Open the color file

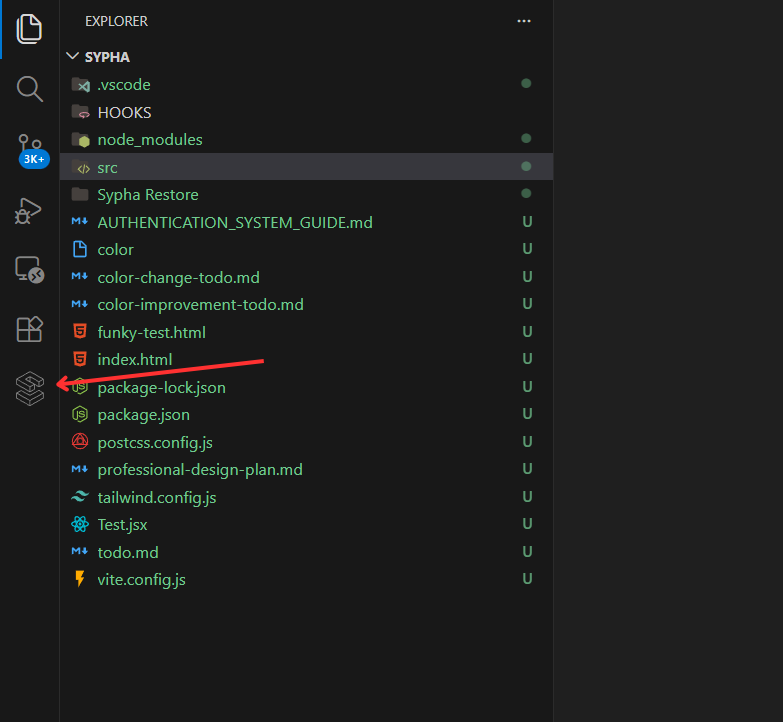click(x=306, y=249)
